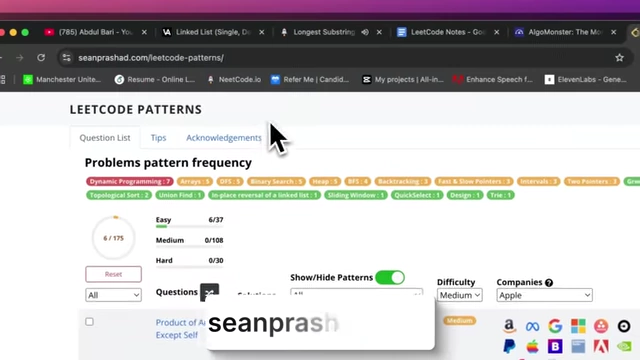Click the forward navigation arrow
The width and height of the screenshot is (640, 360).
coord(20,58)
